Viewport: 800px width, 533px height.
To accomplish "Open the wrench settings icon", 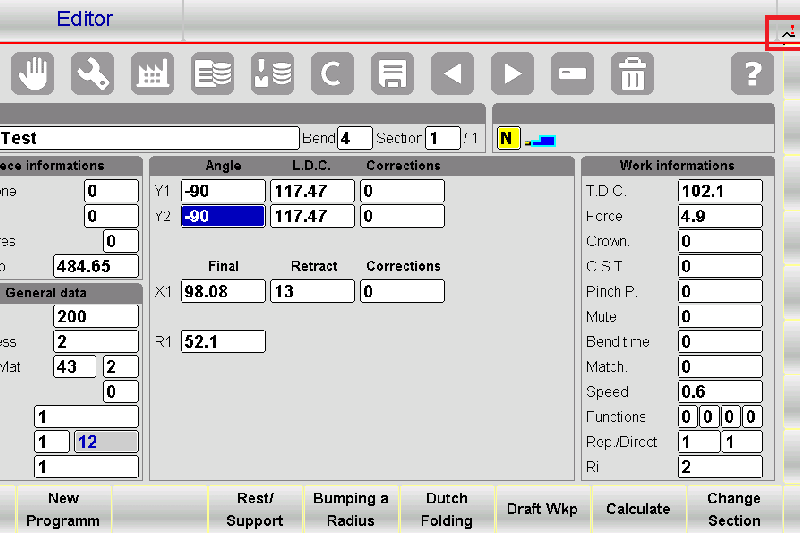I will coord(92,74).
